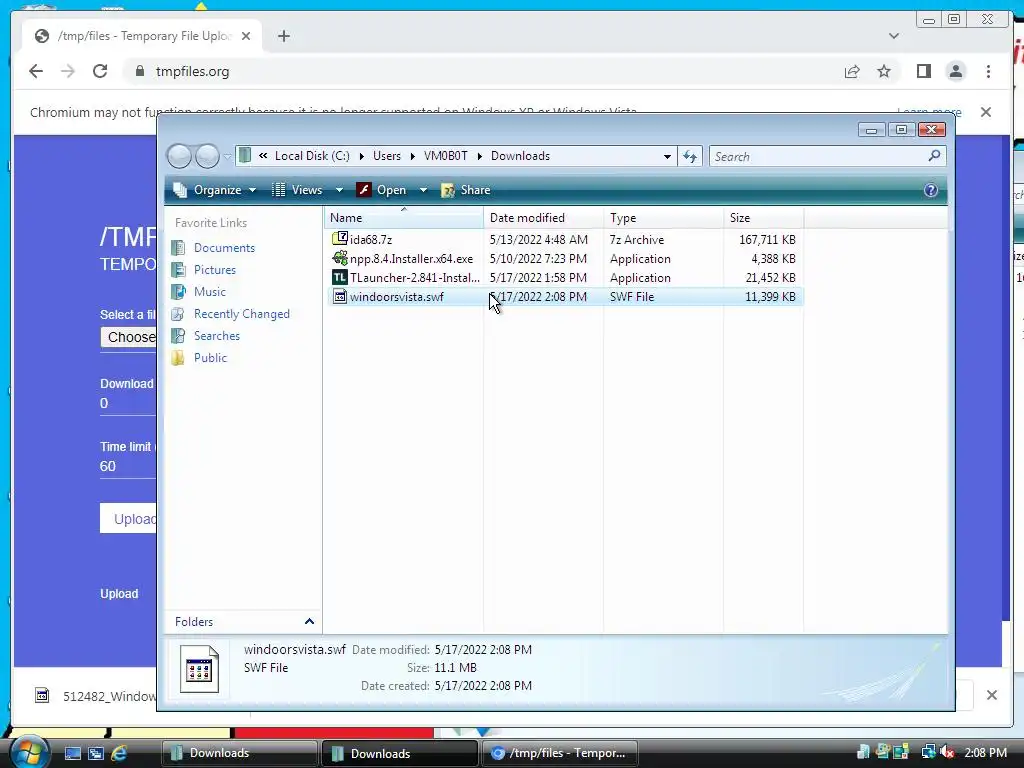The image size is (1024, 768).
Task: Click the volume muted tray icon
Action: pos(948,753)
